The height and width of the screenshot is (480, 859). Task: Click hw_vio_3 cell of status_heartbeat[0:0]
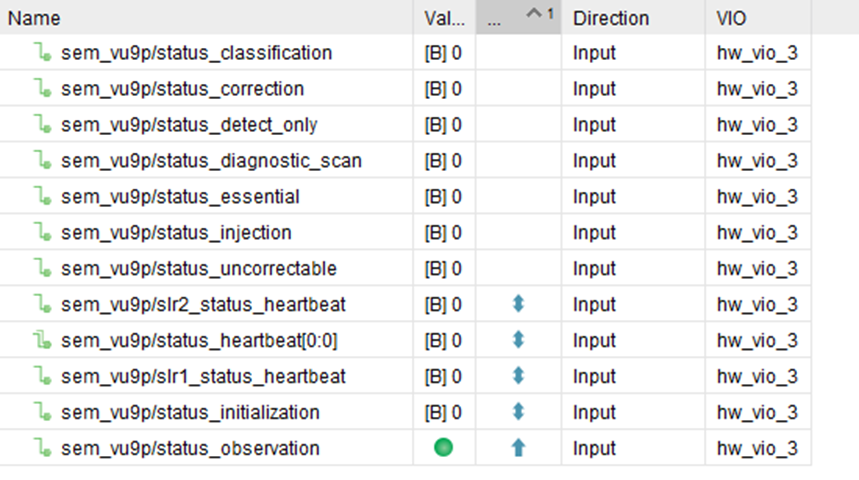coord(757,341)
